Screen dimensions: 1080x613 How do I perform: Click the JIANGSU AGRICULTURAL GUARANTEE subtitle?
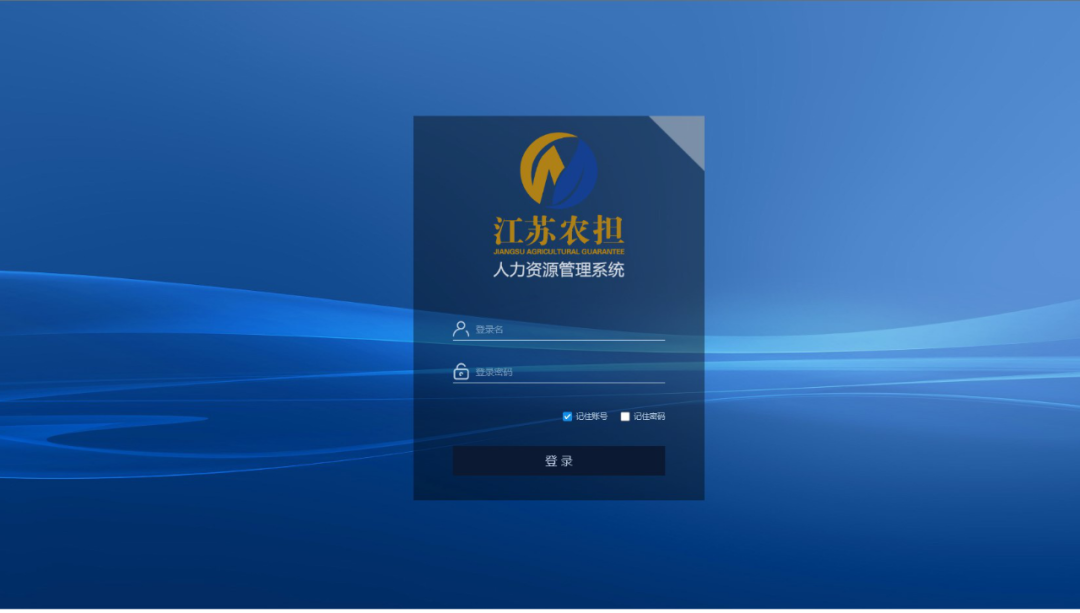pos(559,251)
